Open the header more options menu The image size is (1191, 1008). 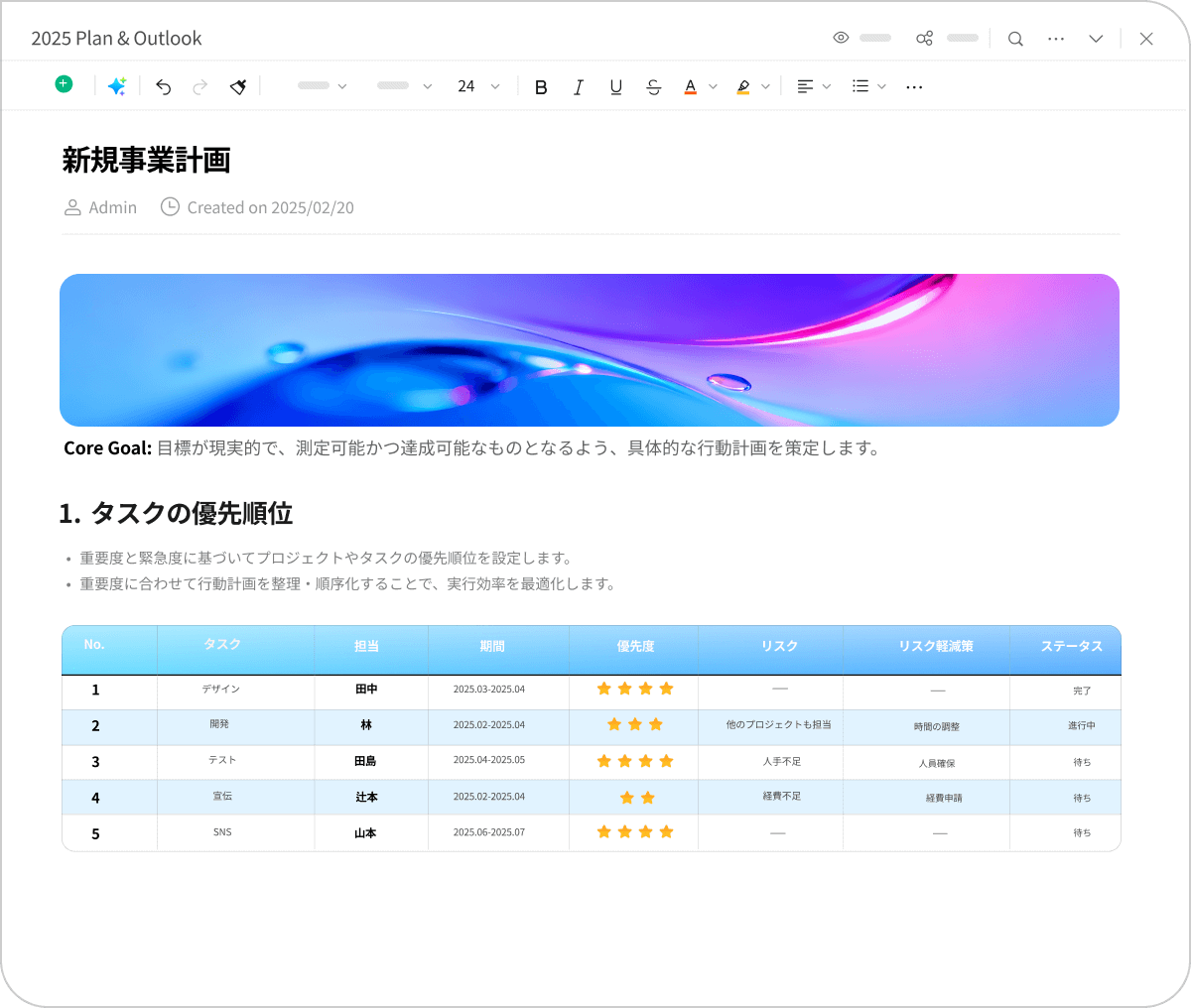pyautogui.click(x=1056, y=39)
